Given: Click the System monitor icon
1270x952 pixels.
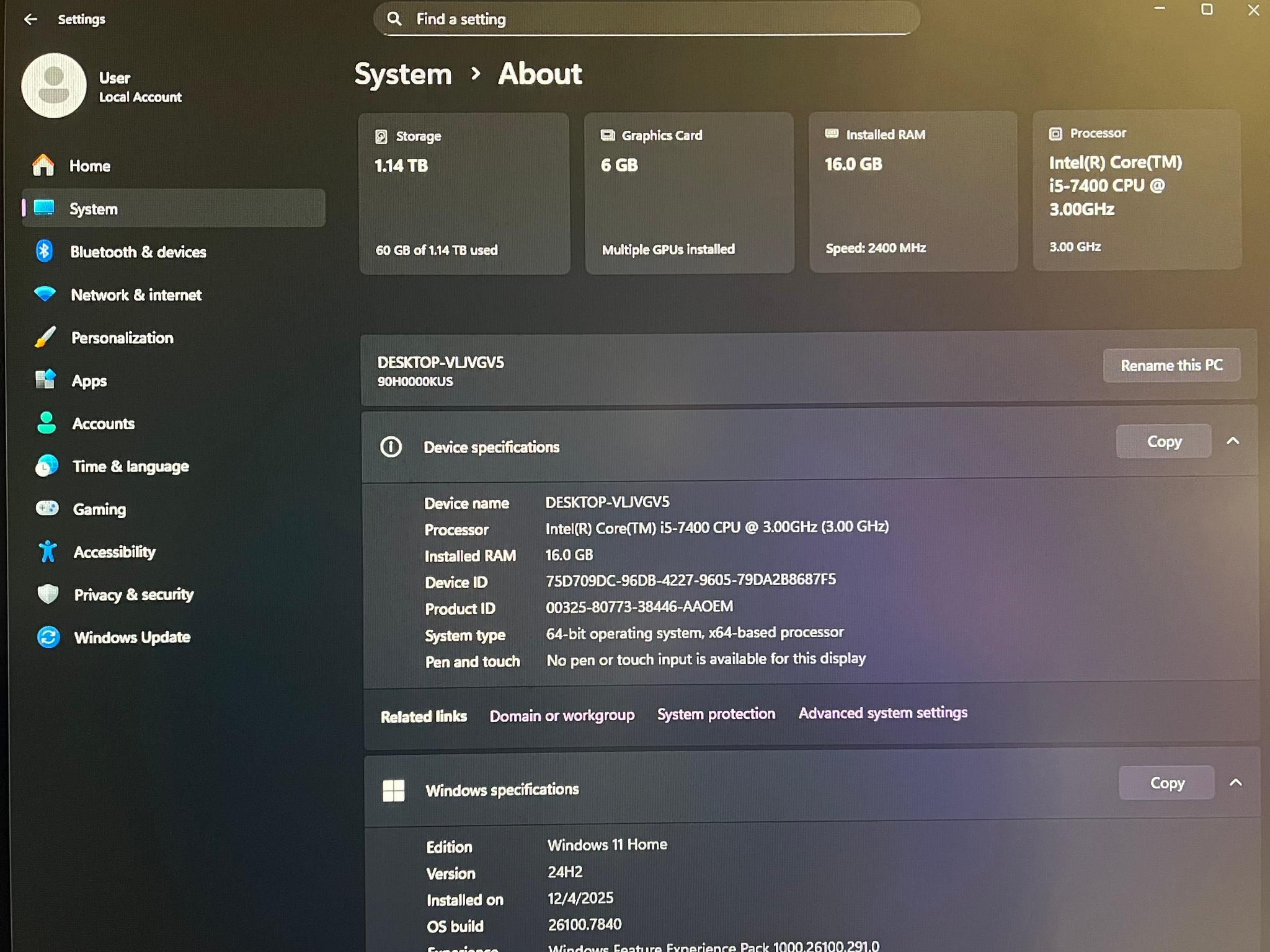Looking at the screenshot, I should [44, 208].
